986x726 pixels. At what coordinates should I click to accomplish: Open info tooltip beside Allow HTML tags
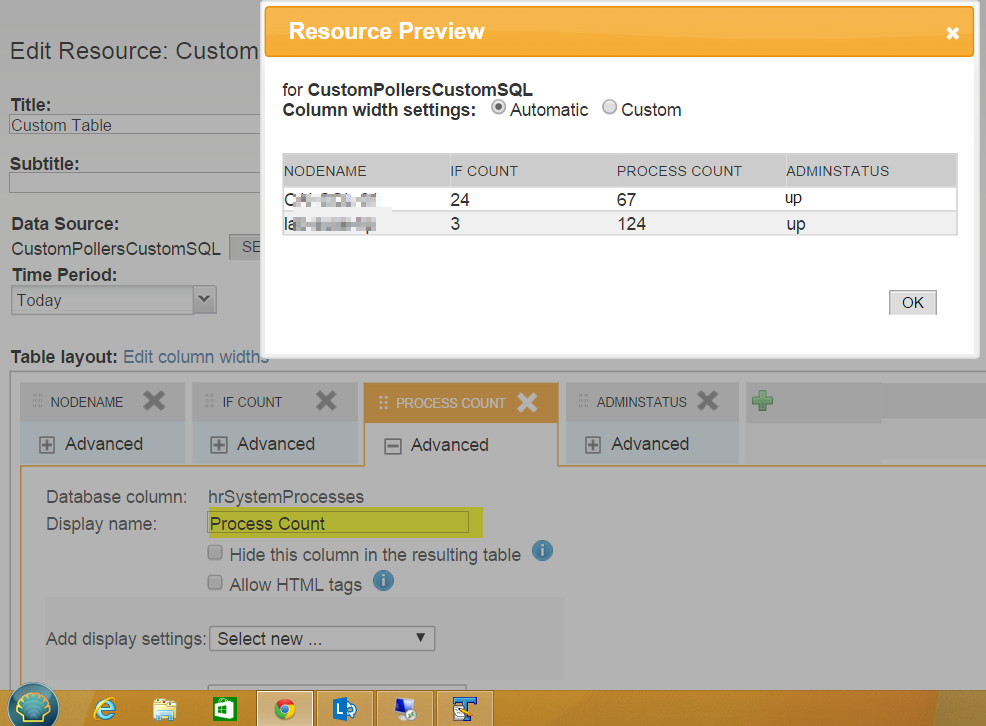pos(383,580)
